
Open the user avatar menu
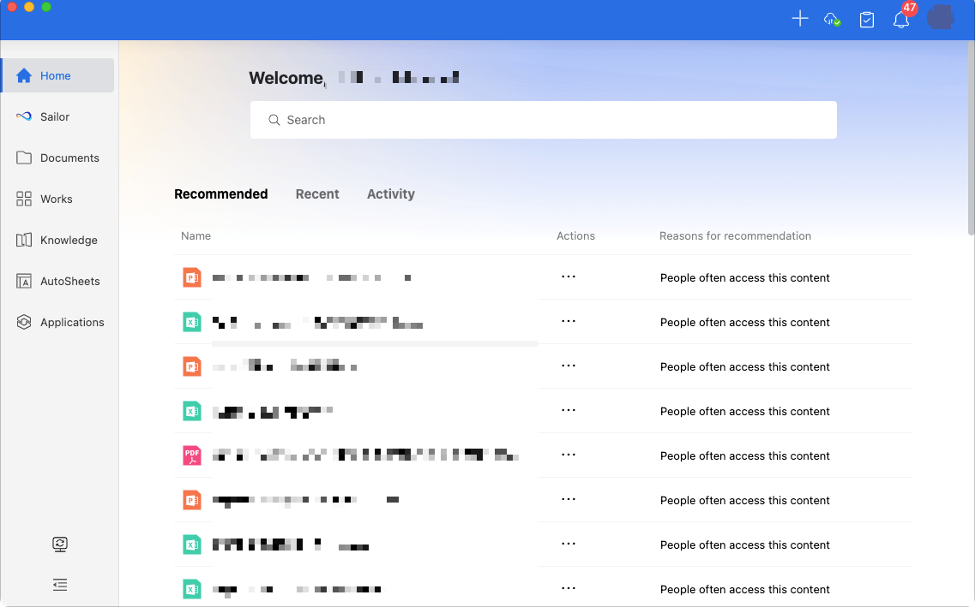pyautogui.click(x=940, y=18)
